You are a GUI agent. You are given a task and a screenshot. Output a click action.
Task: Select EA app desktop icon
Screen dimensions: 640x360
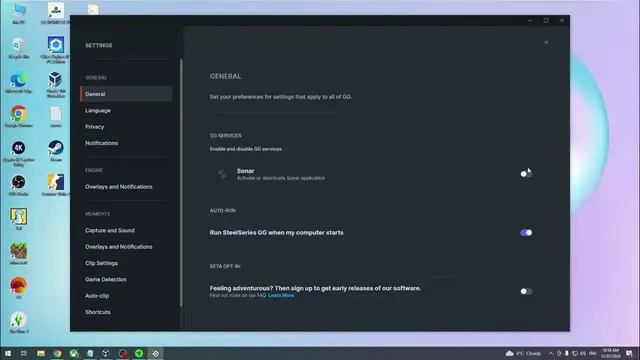click(19, 288)
